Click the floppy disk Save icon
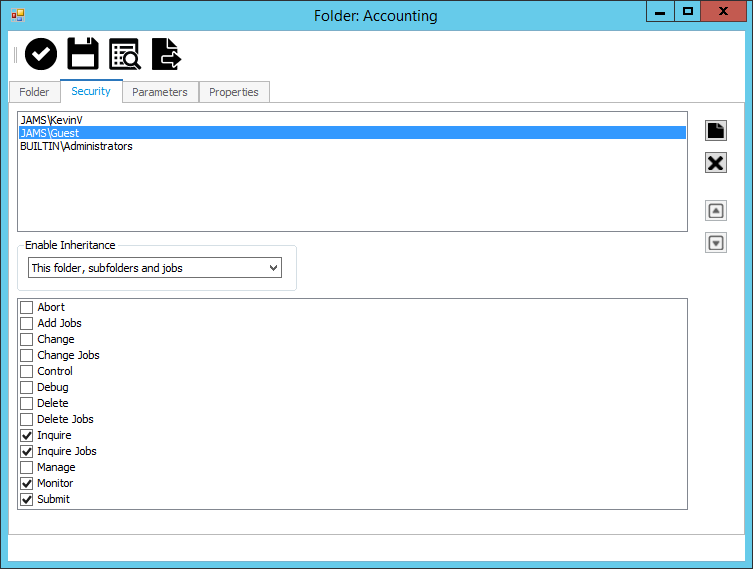The image size is (753, 569). click(x=83, y=54)
